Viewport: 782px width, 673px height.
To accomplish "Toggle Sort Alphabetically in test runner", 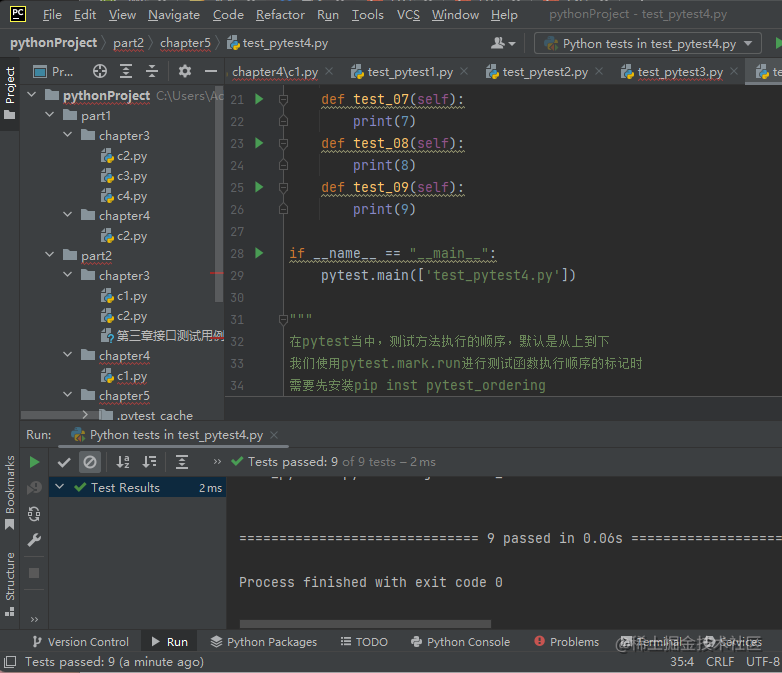I will coord(123,462).
